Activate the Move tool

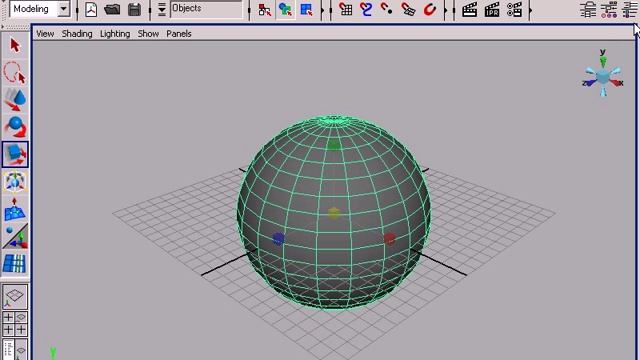coord(15,100)
